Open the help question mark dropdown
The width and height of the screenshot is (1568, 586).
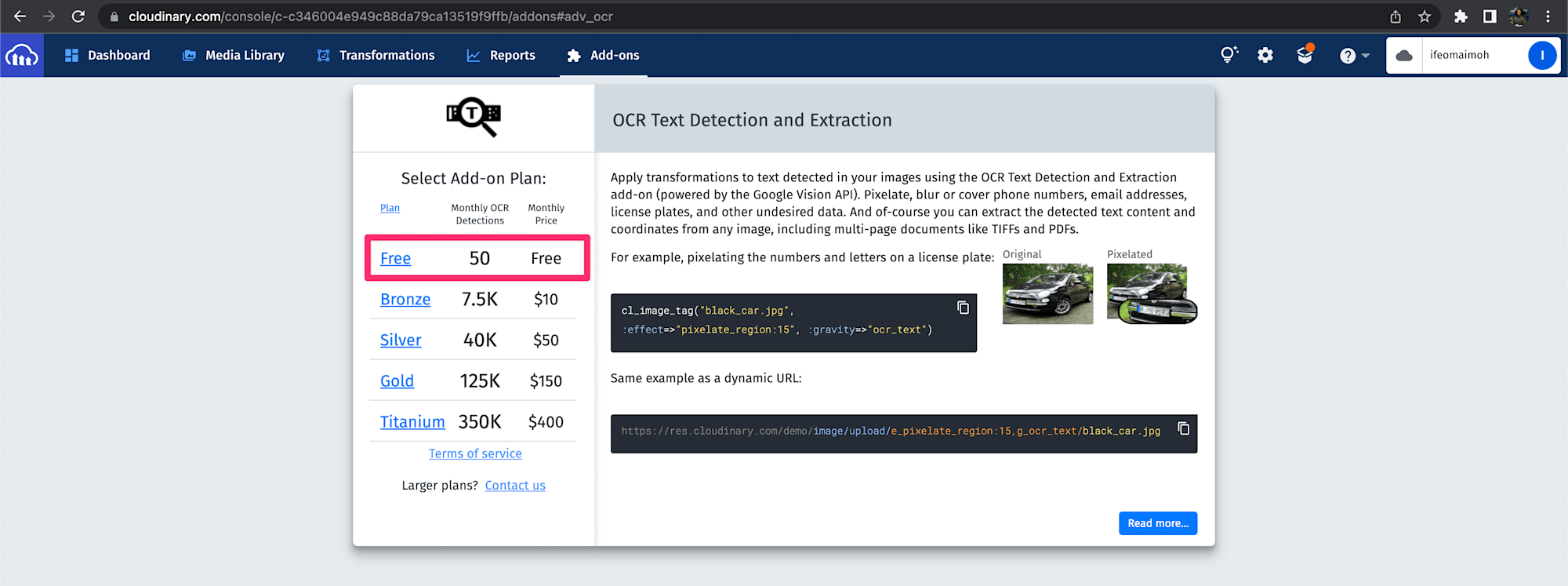pos(1354,56)
